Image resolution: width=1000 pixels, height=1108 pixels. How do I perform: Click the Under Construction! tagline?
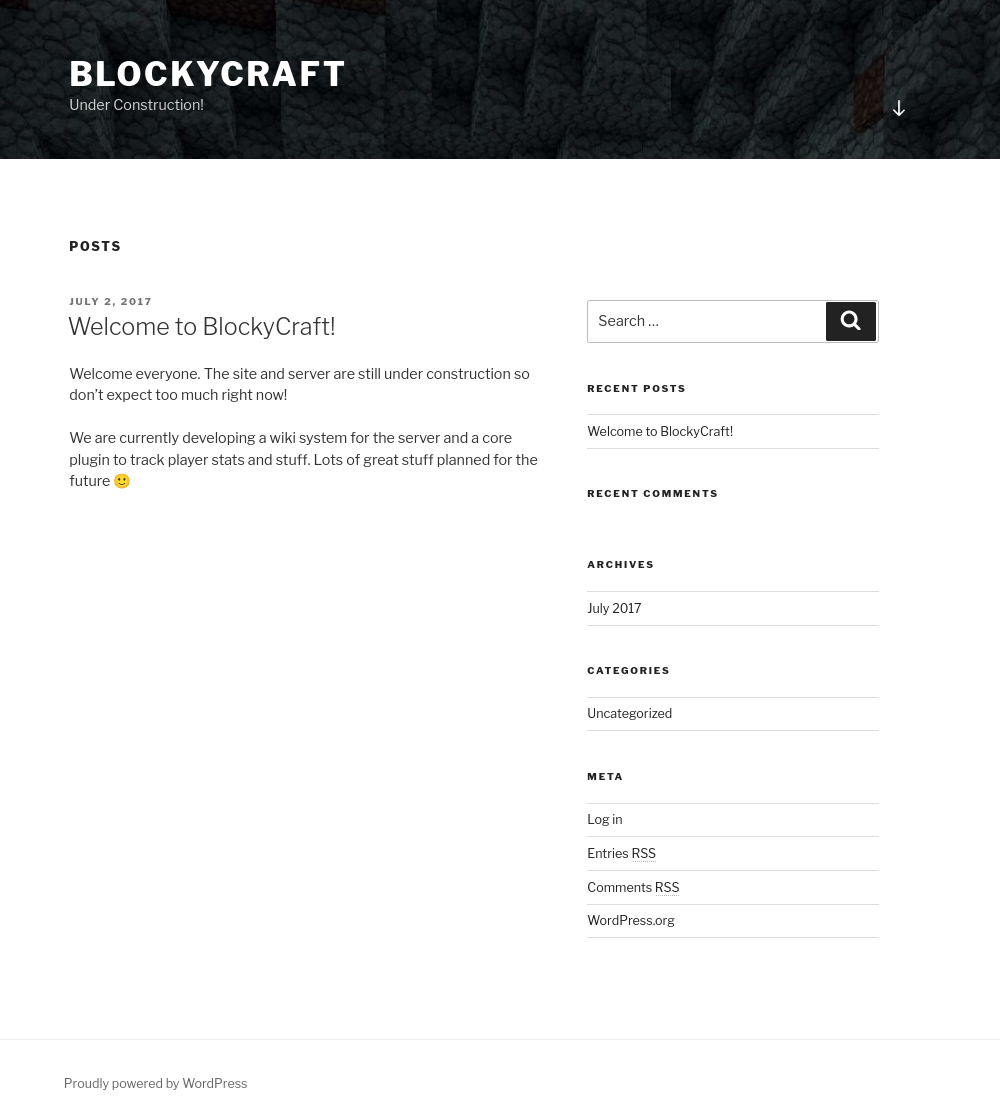(136, 105)
